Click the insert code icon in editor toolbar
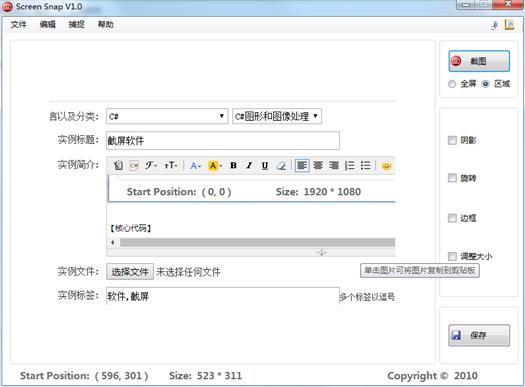The height and width of the screenshot is (387, 525). (134, 165)
